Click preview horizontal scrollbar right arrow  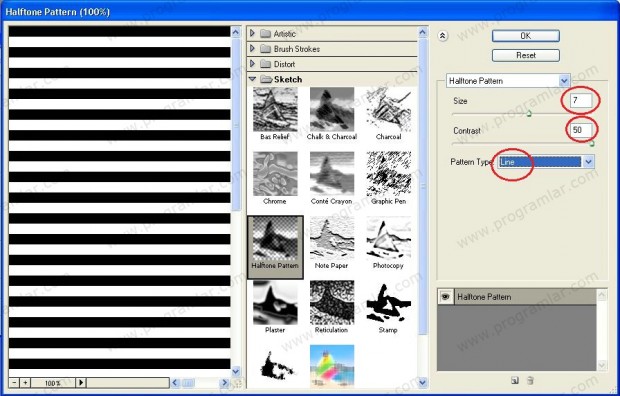click(x=225, y=383)
